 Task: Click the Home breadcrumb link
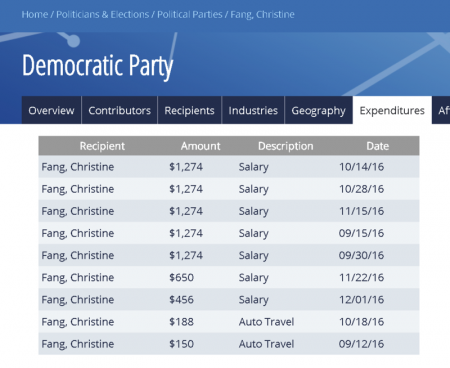pyautogui.click(x=35, y=15)
